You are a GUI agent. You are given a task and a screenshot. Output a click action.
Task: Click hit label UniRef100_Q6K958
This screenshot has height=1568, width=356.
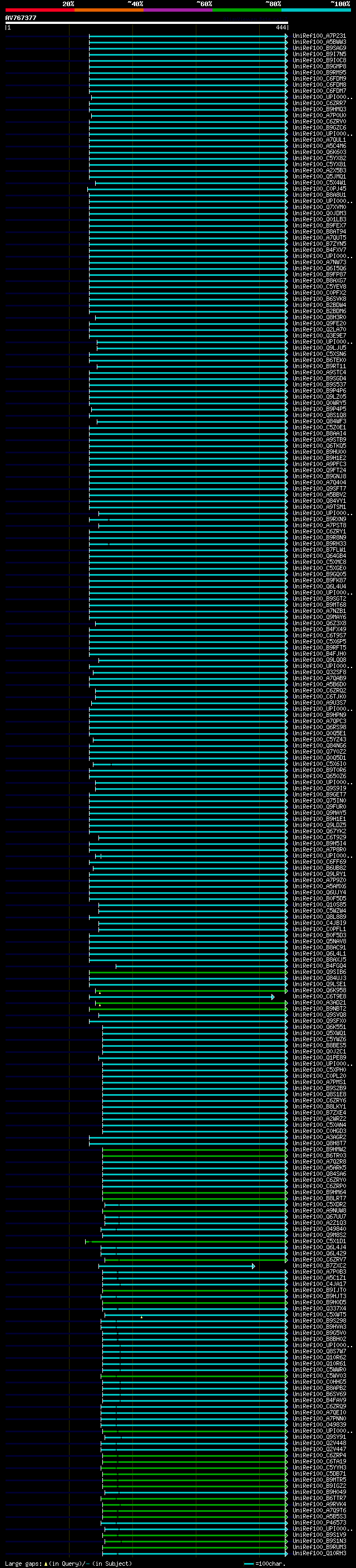click(319, 990)
